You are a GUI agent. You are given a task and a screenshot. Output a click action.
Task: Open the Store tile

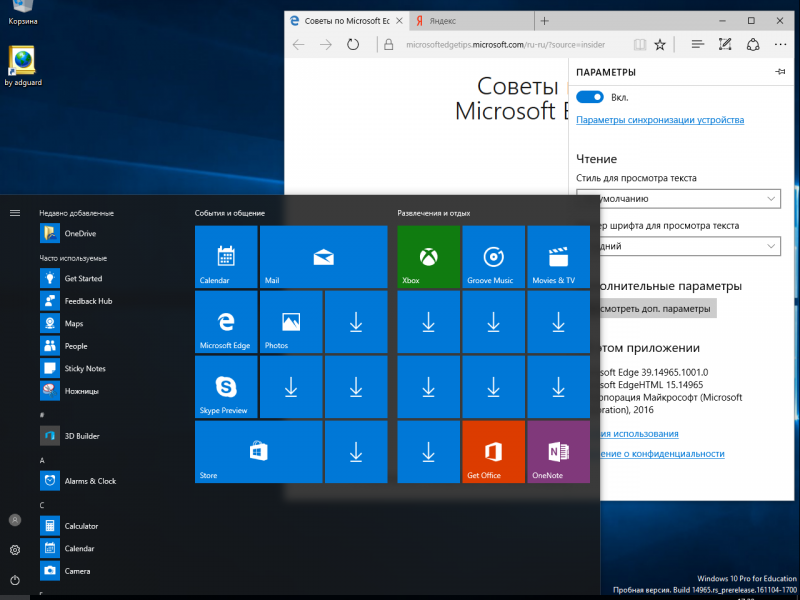(x=259, y=452)
